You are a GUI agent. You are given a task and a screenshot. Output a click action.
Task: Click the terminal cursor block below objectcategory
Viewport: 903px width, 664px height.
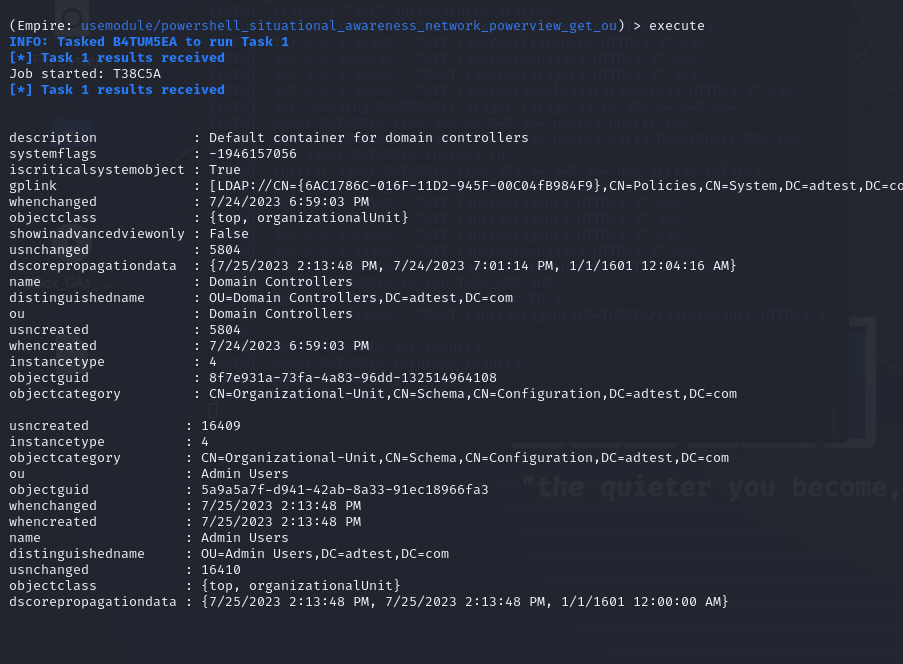(x=213, y=410)
